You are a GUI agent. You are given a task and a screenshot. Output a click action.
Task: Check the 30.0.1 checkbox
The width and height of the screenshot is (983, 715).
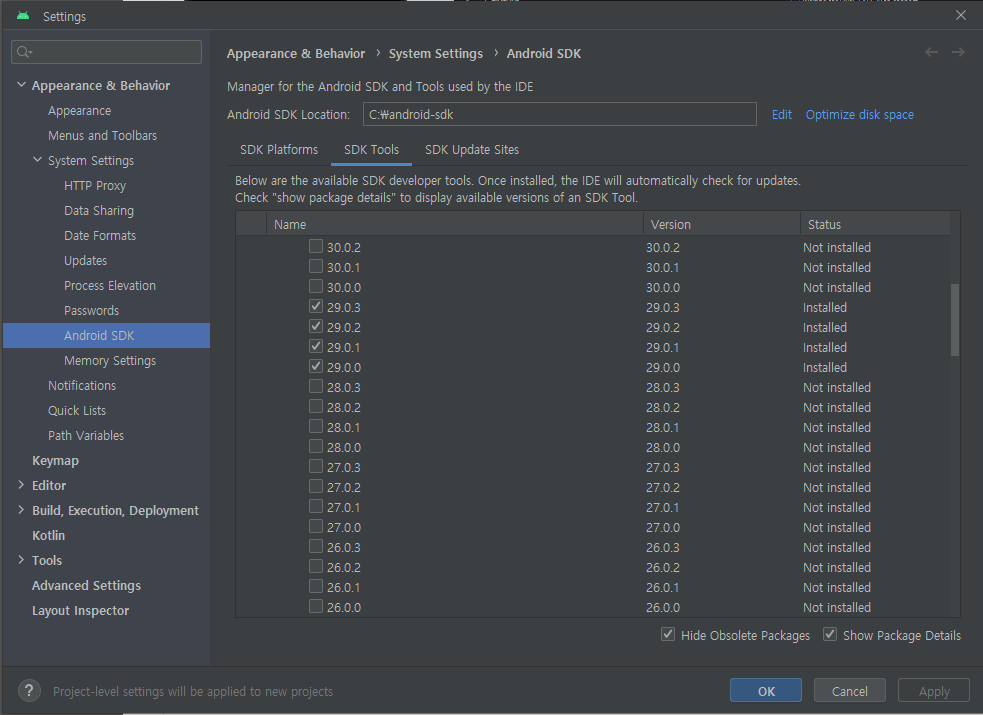pyautogui.click(x=316, y=266)
